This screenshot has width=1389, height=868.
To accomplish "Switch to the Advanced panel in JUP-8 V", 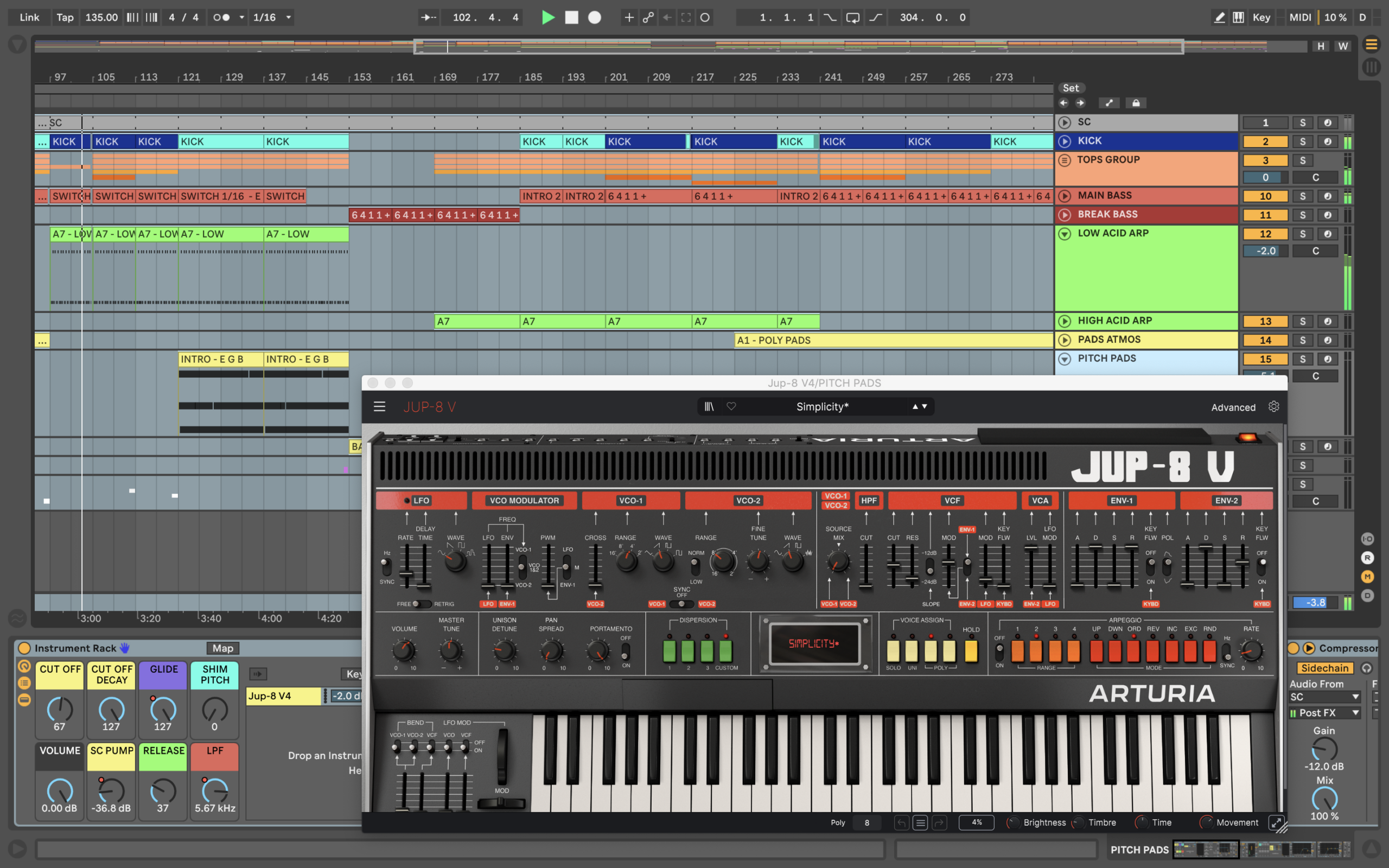I will (x=1233, y=407).
